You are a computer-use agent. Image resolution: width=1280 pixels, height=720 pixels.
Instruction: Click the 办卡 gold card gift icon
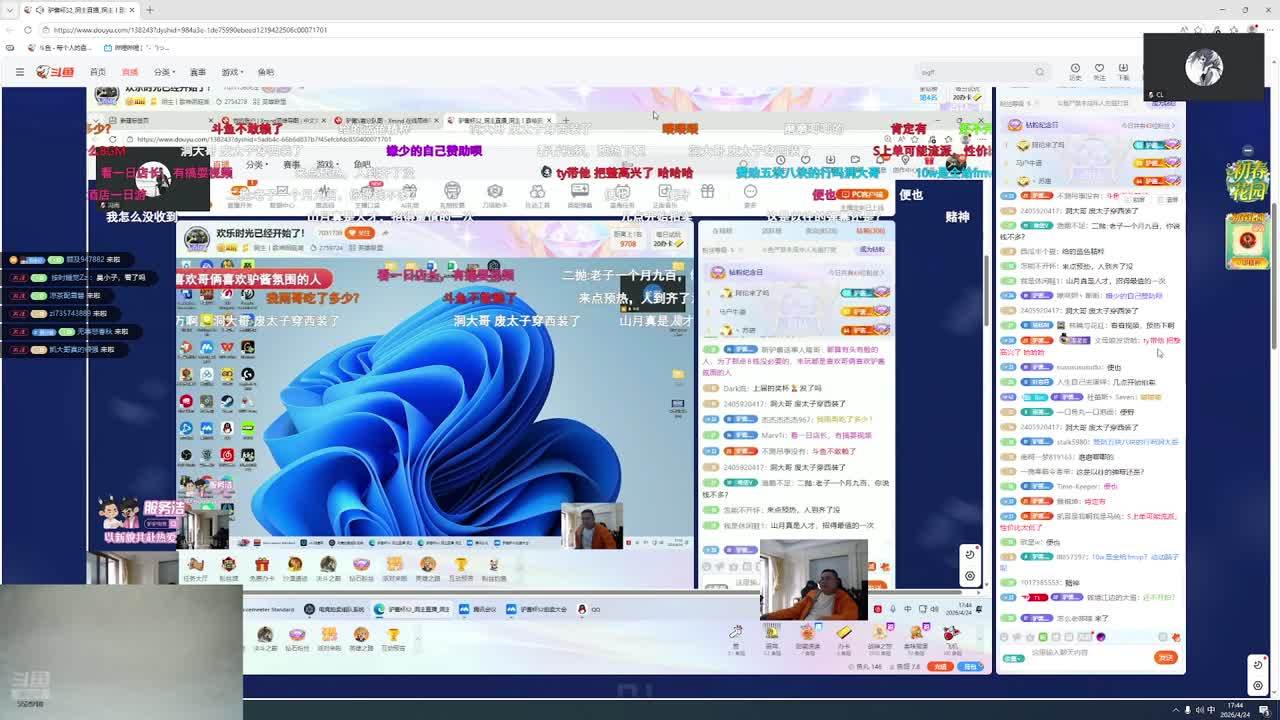843,634
